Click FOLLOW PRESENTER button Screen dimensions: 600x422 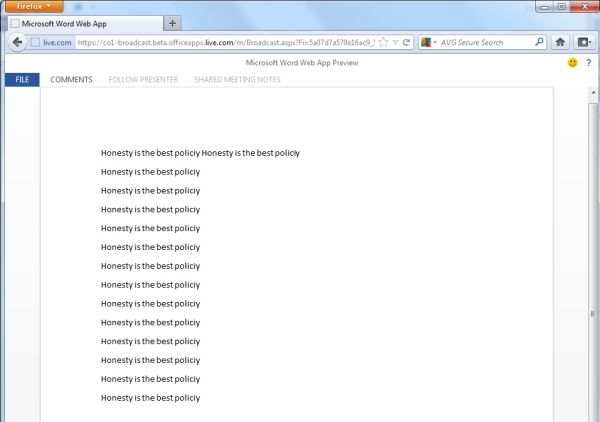[x=143, y=80]
